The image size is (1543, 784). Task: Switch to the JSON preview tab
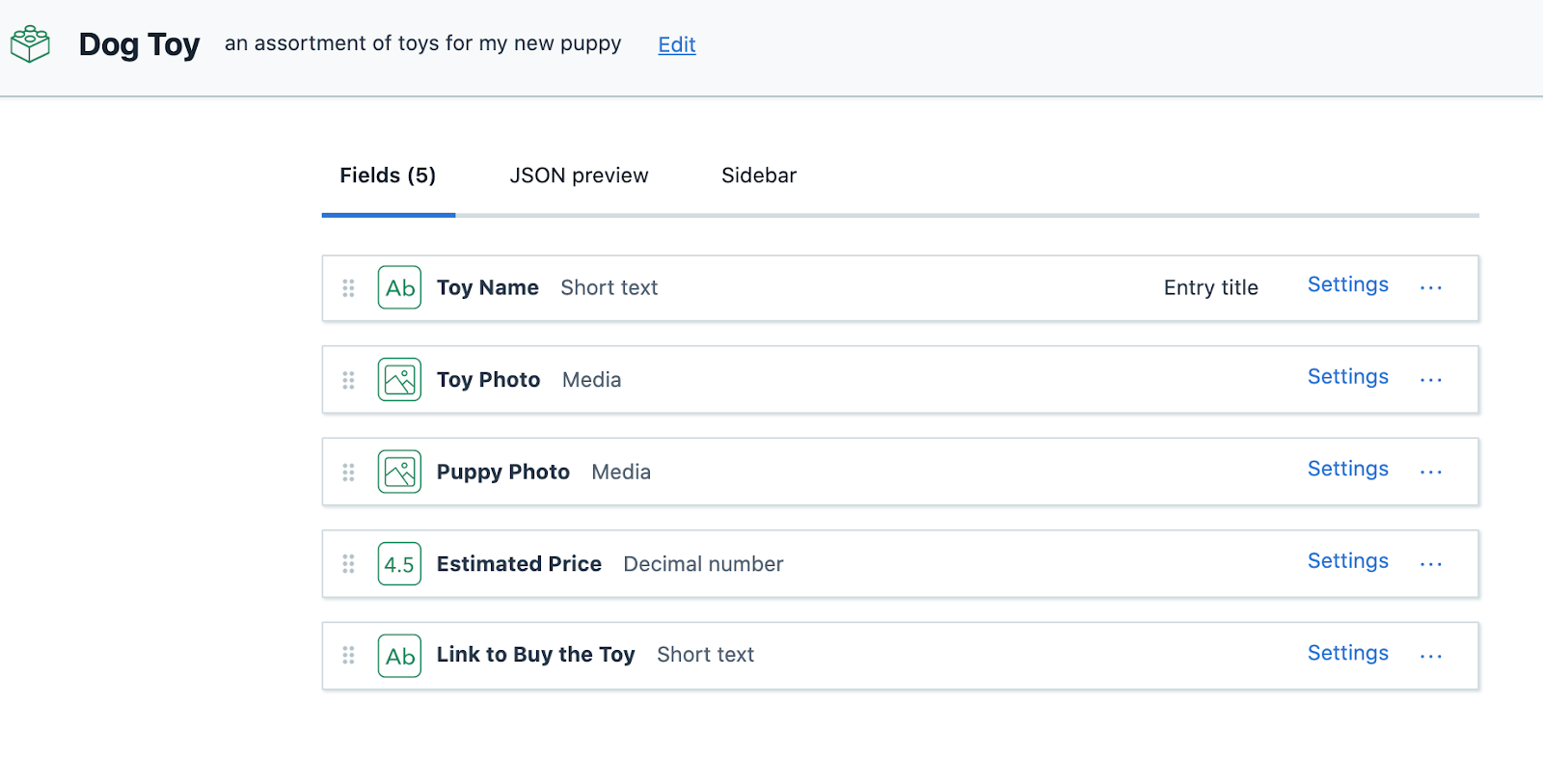tap(579, 176)
